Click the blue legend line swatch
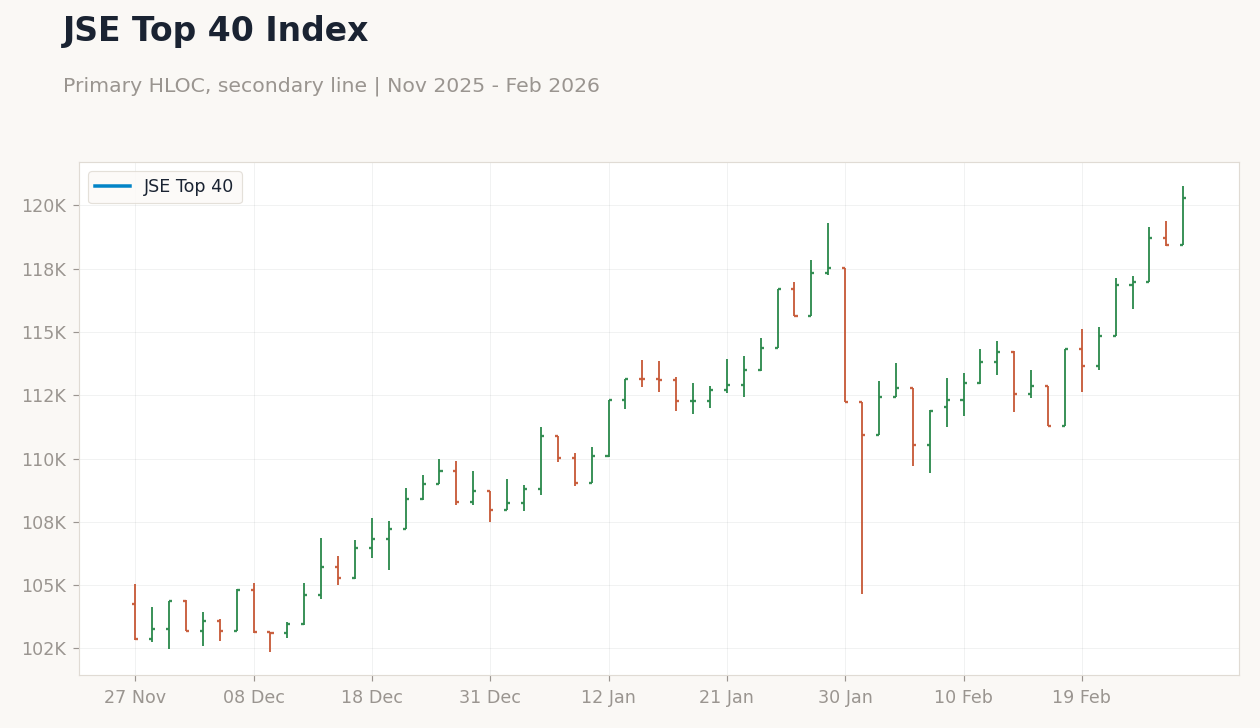Image resolution: width=1260 pixels, height=728 pixels. [x=112, y=187]
